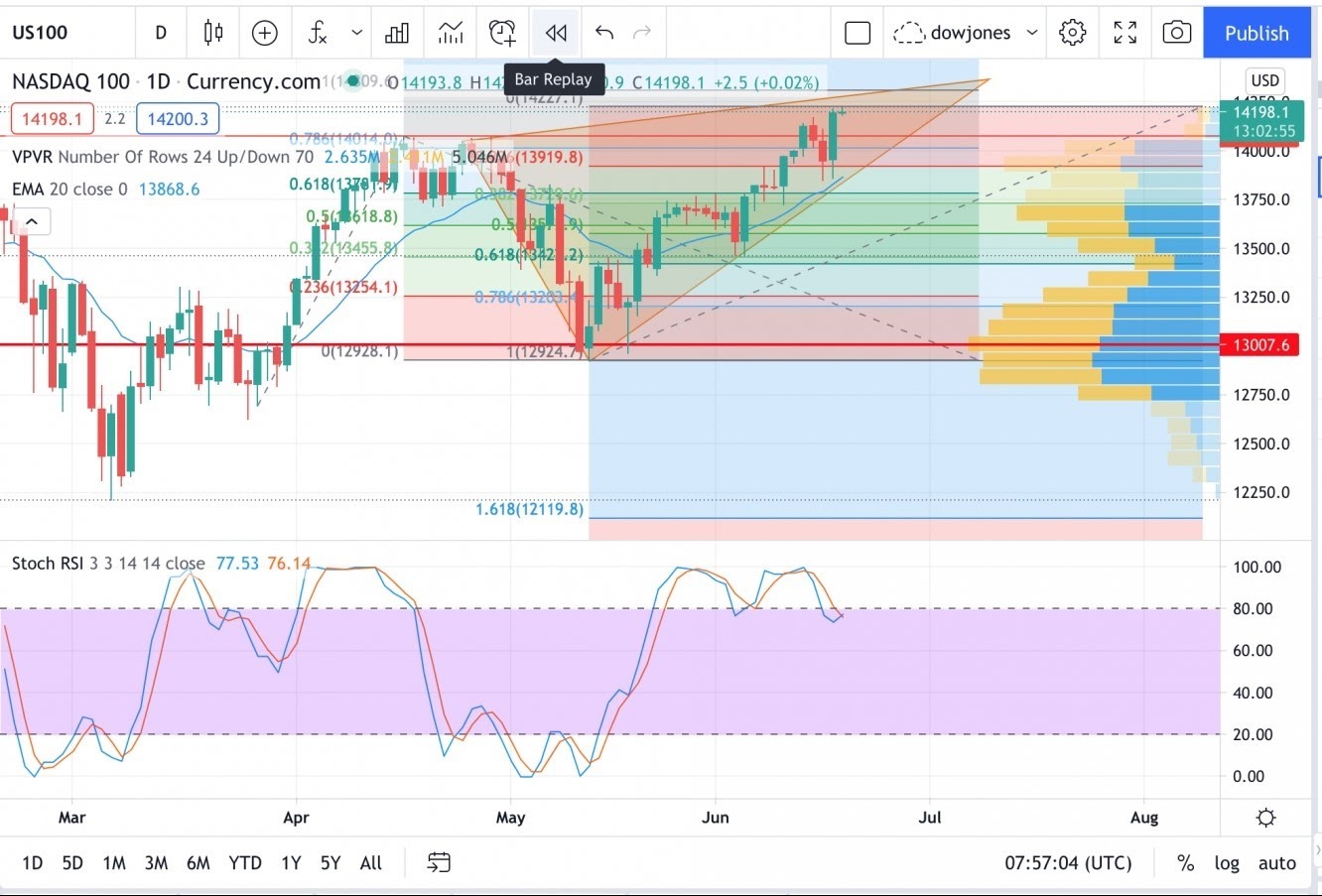Open chart settings gear icon
This screenshot has width=1322, height=896.
[x=1072, y=33]
